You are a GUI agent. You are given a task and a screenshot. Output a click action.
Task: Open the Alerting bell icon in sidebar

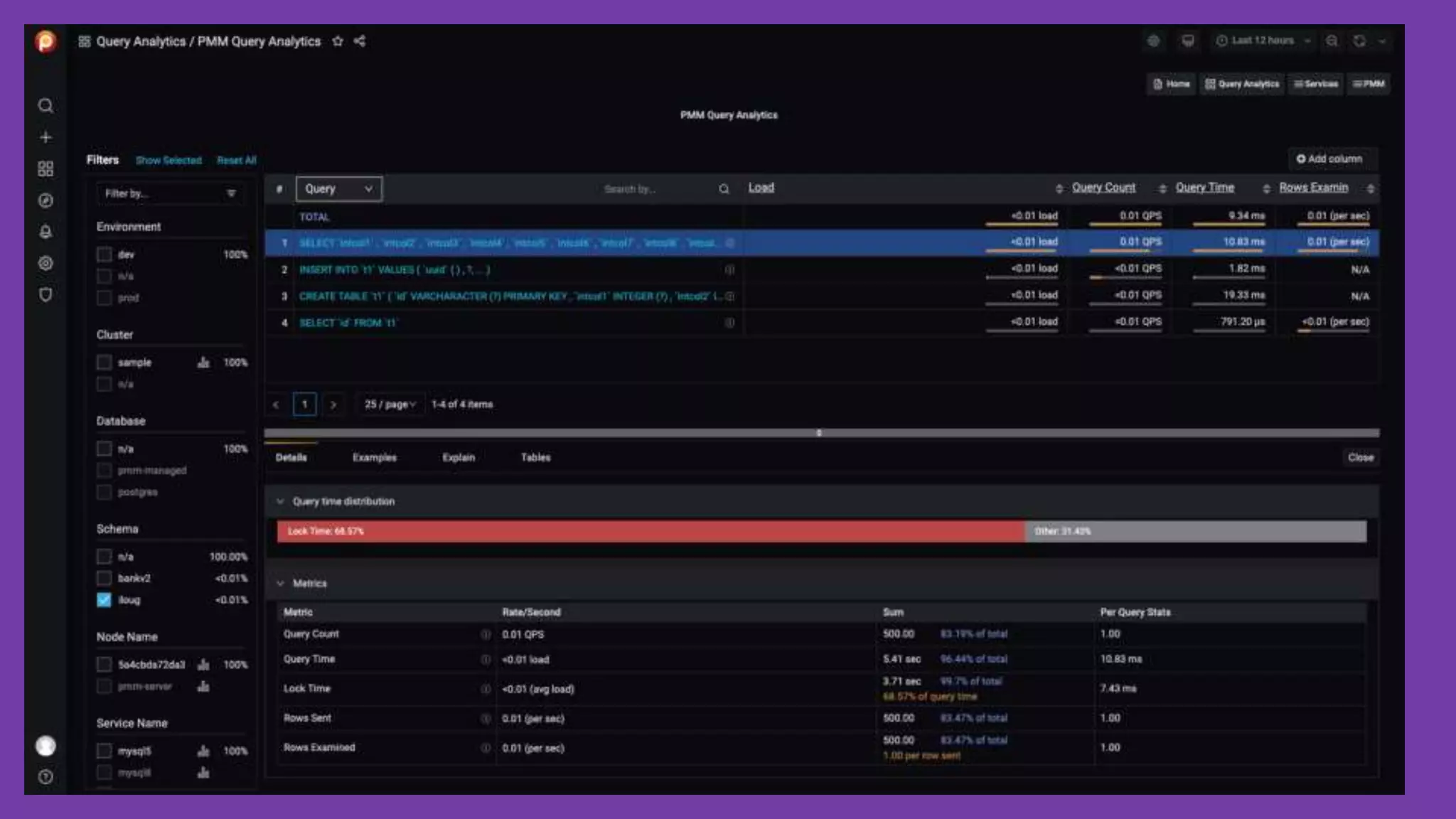(45, 232)
